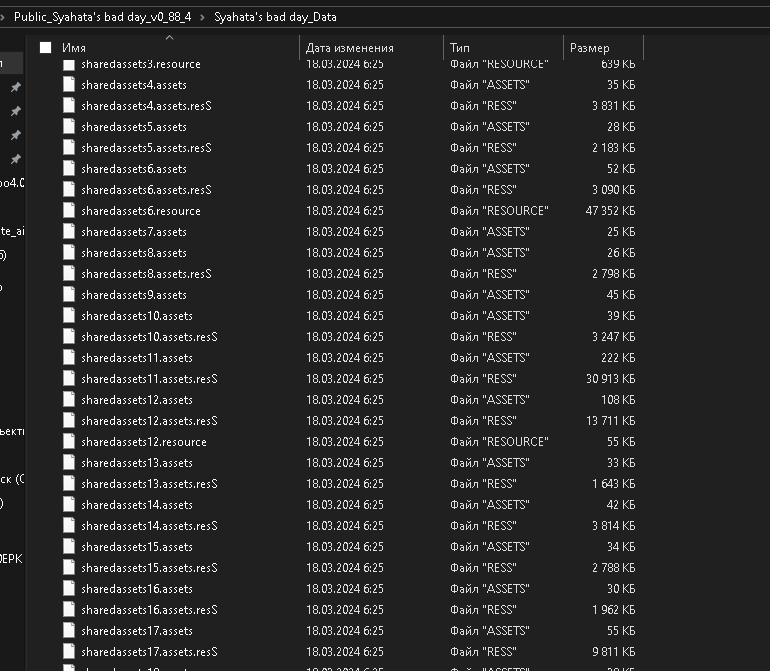The height and width of the screenshot is (671, 770).
Task: Expand the chevron before Syahata's bad day_Data breadcrumb
Action: (204, 17)
